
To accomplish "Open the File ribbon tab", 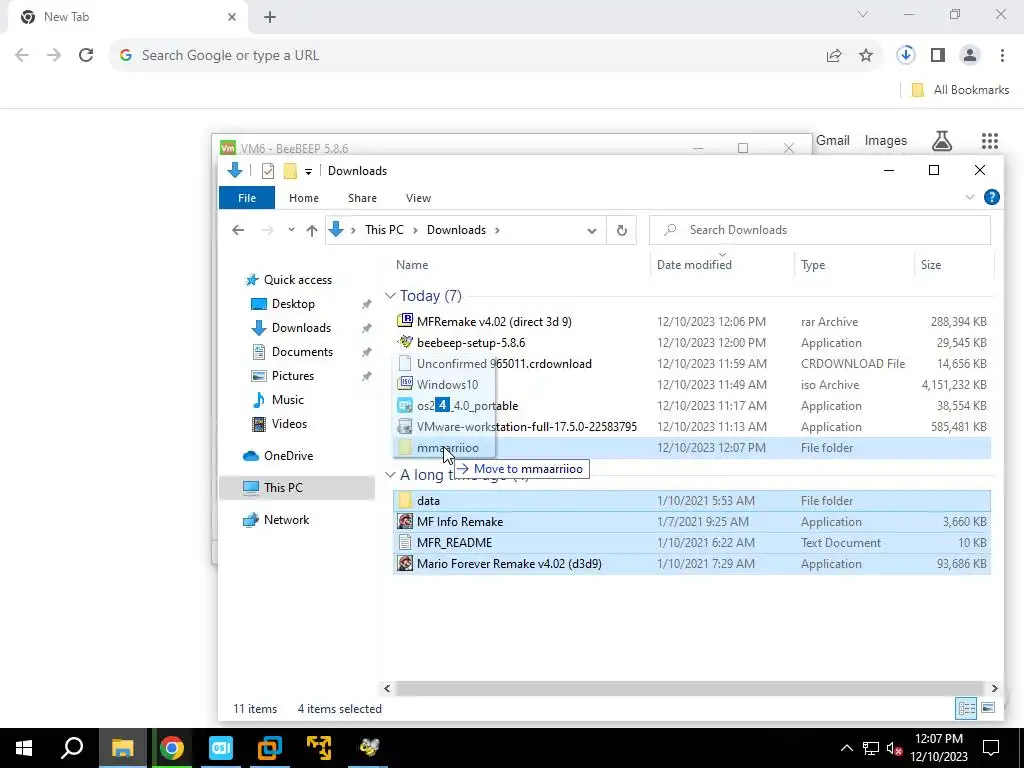I will coord(247,198).
